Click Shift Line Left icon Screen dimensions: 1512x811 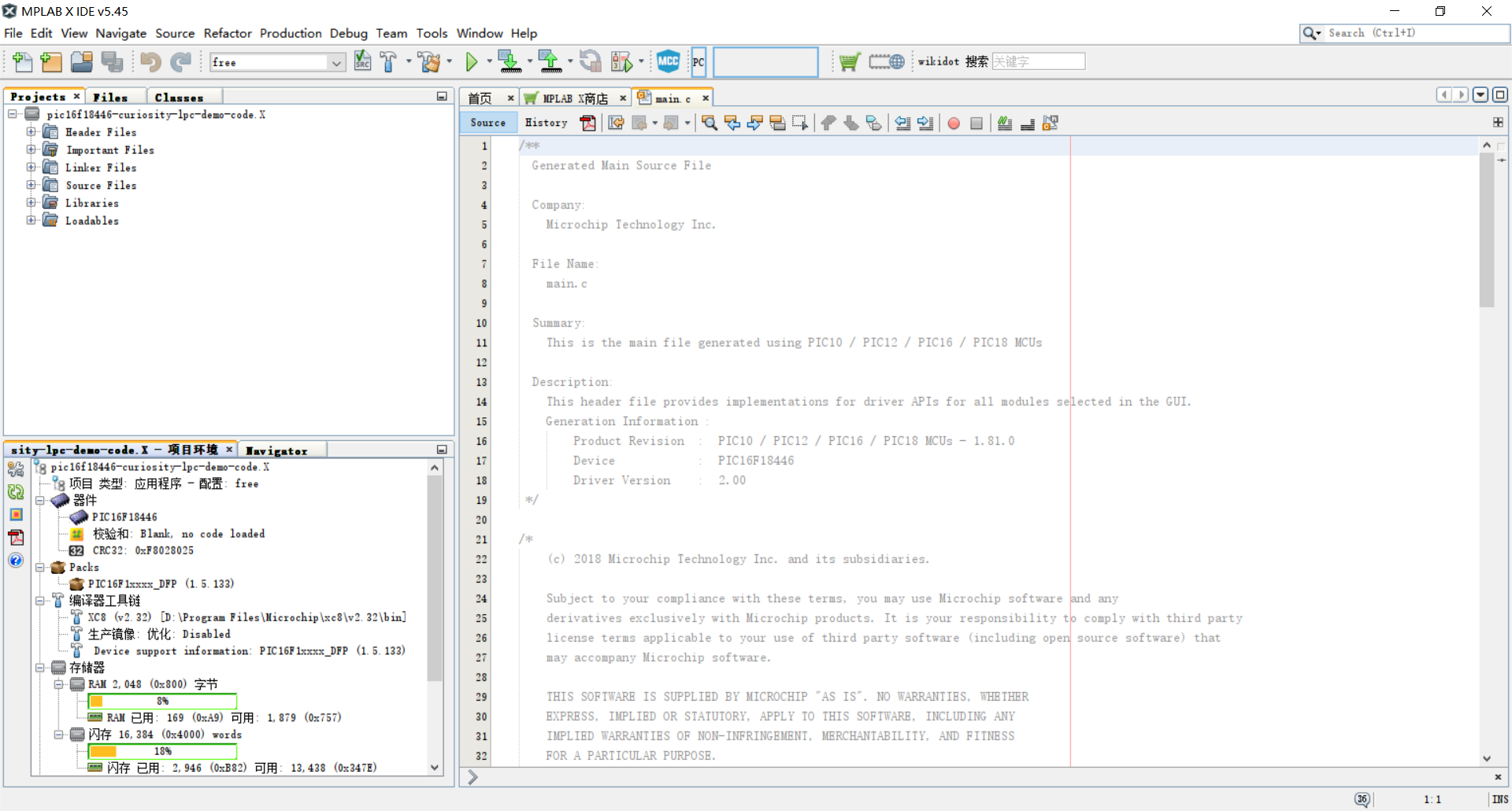tap(902, 123)
